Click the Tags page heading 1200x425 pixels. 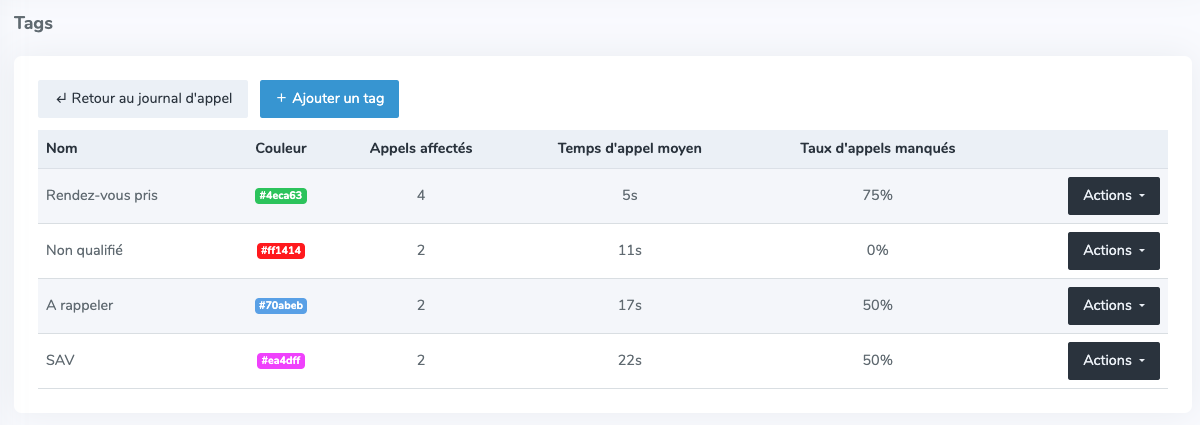(33, 24)
